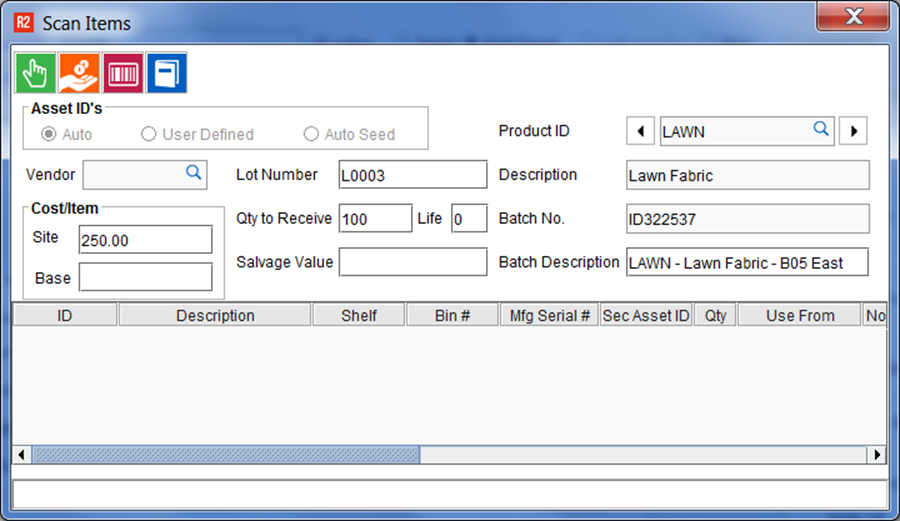Click the green hand pointer toolbar icon
Screen dimensions: 900x521
click(35, 74)
